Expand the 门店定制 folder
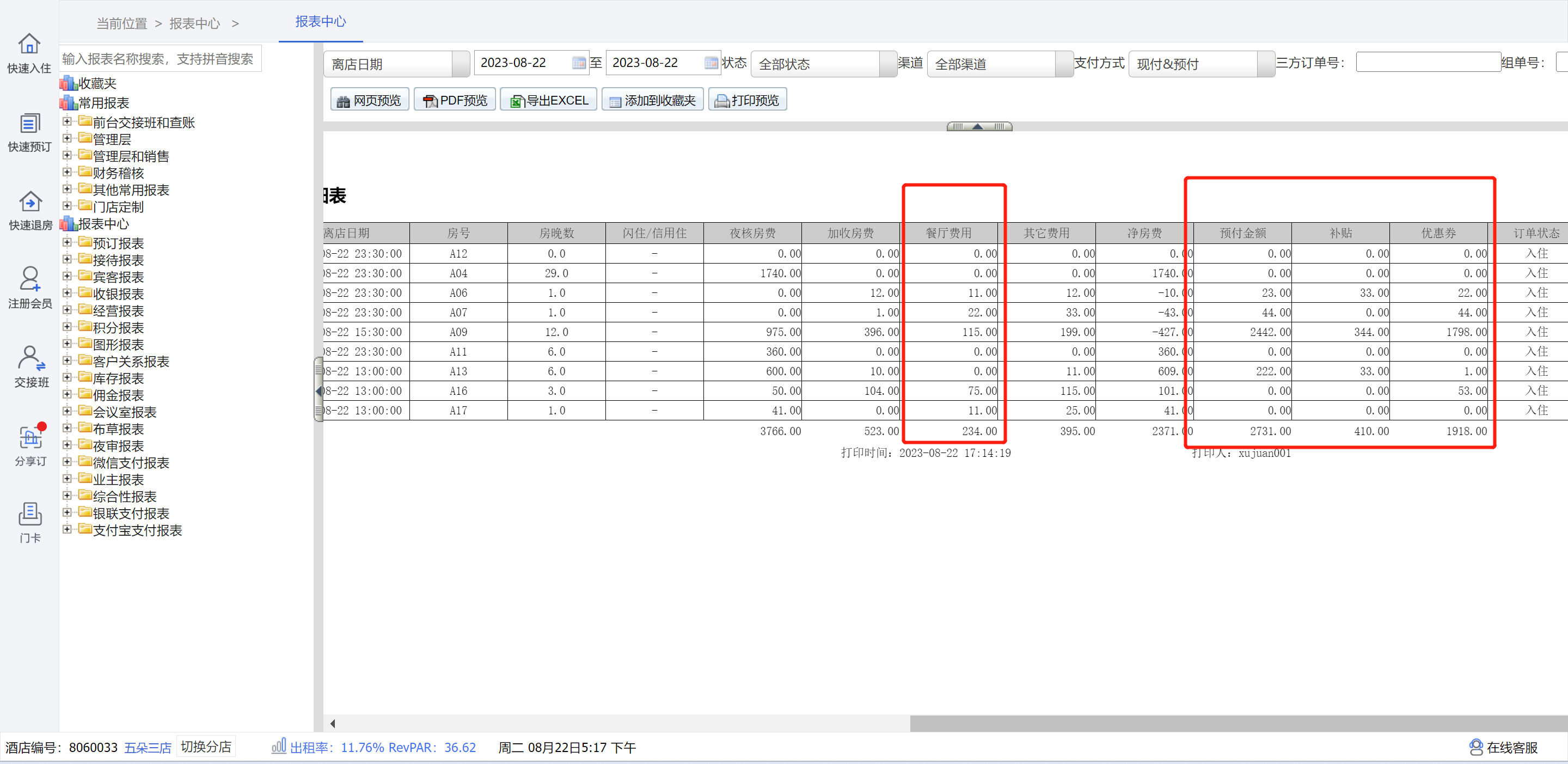This screenshot has height=764, width=1568. (x=67, y=206)
